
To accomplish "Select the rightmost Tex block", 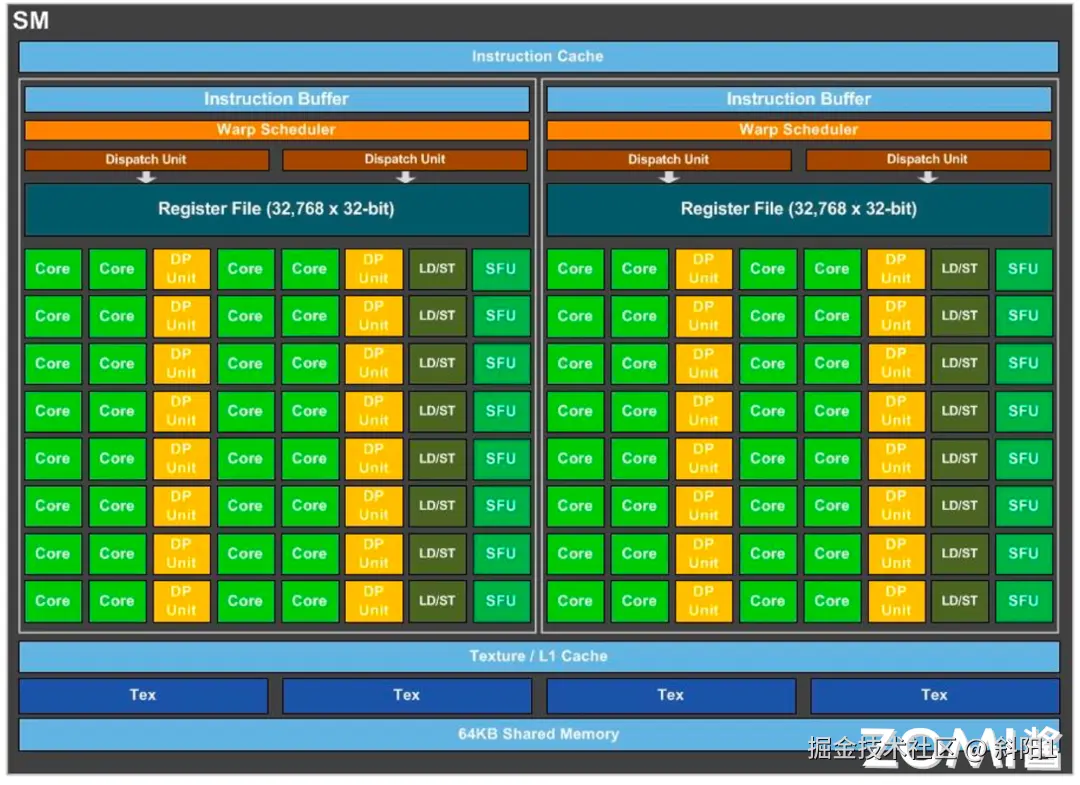I will [935, 695].
